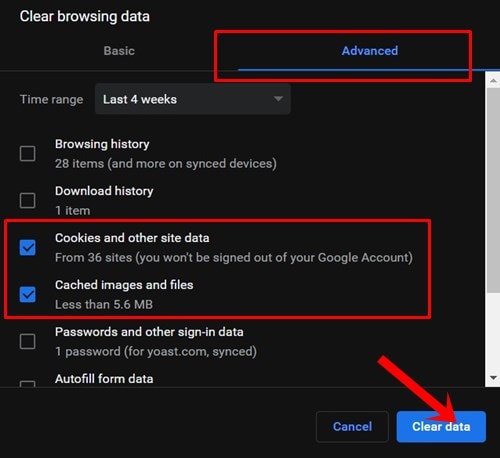Click the scrollbar down arrow
Viewport: 500px width, 458px height.
(493, 378)
